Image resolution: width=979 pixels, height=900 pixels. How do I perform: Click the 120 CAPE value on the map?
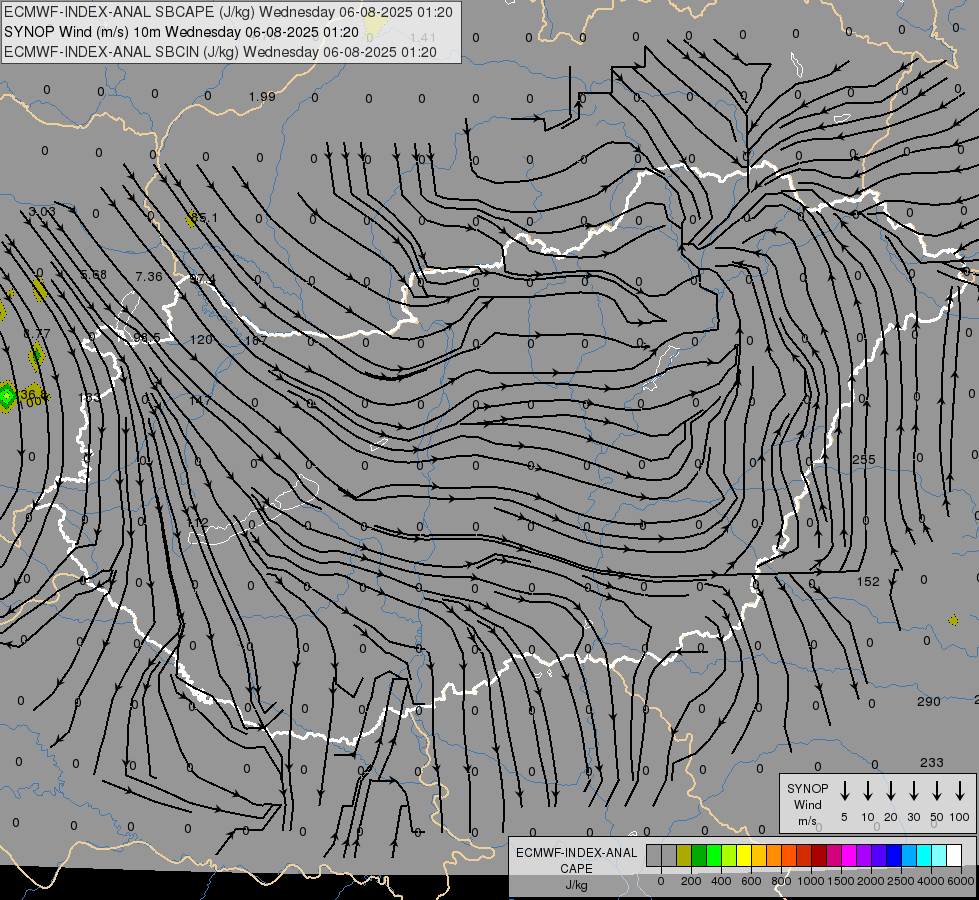[x=201, y=340]
